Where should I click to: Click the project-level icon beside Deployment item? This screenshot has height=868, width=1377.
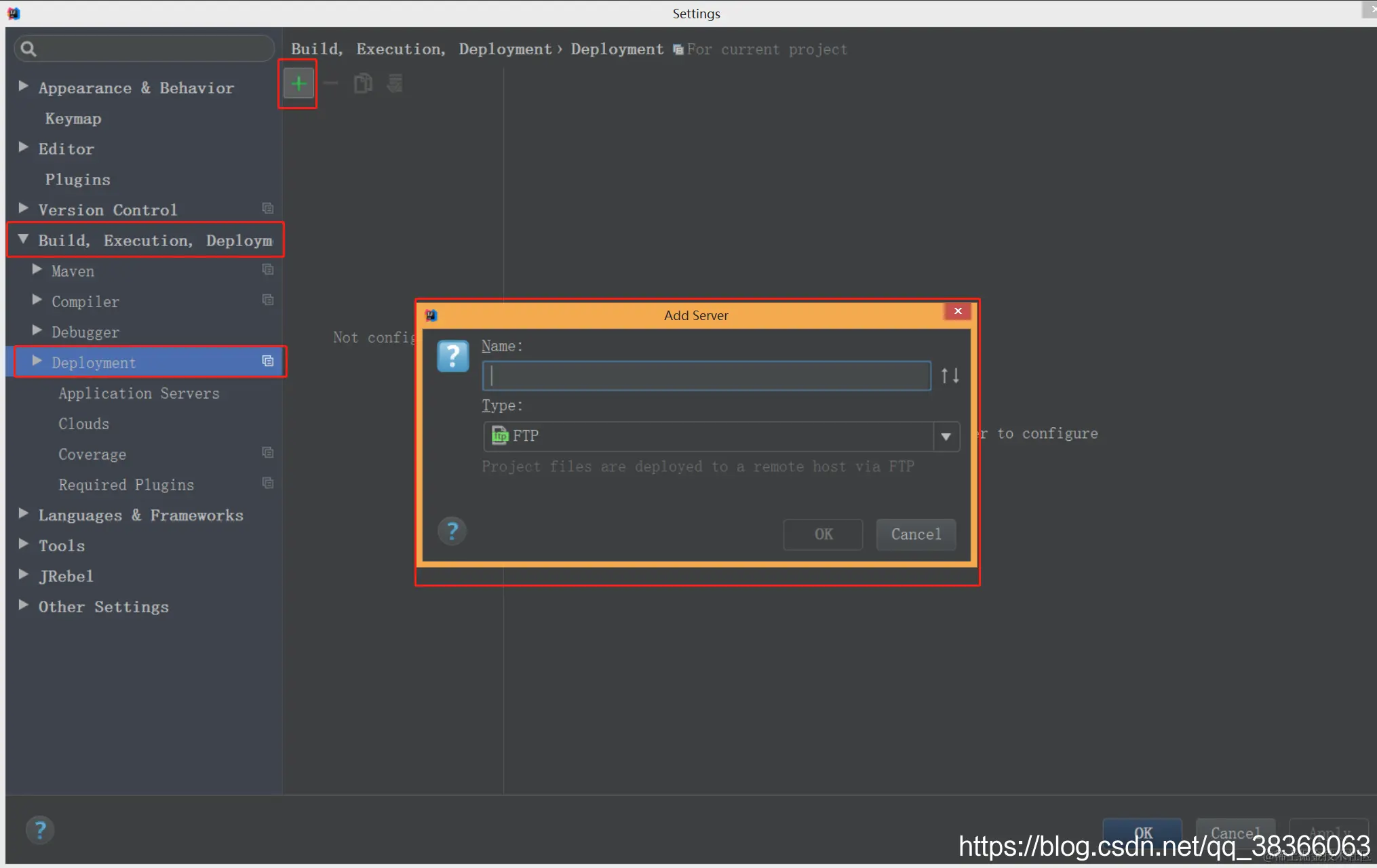[268, 361]
